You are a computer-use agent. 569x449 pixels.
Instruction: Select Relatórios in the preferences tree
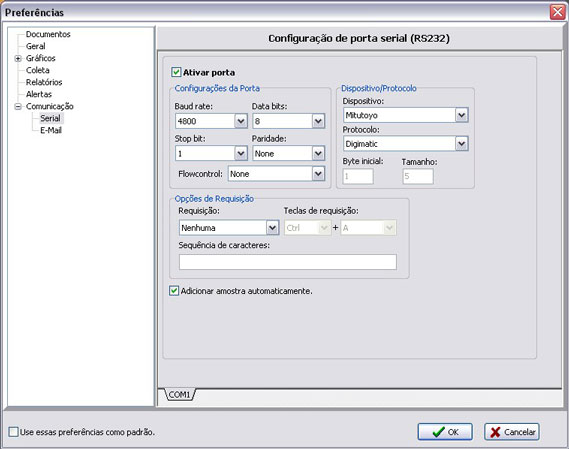click(44, 82)
